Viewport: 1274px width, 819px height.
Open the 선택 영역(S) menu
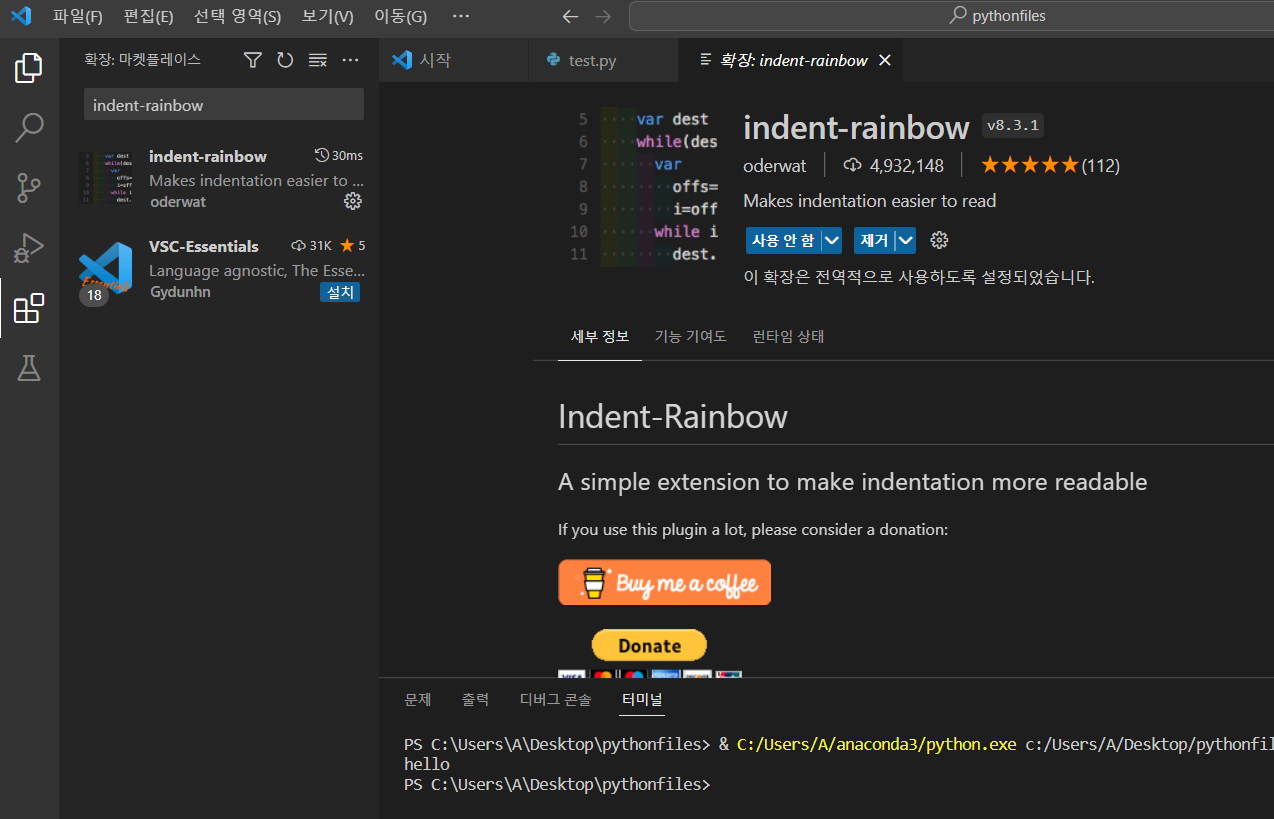237,16
